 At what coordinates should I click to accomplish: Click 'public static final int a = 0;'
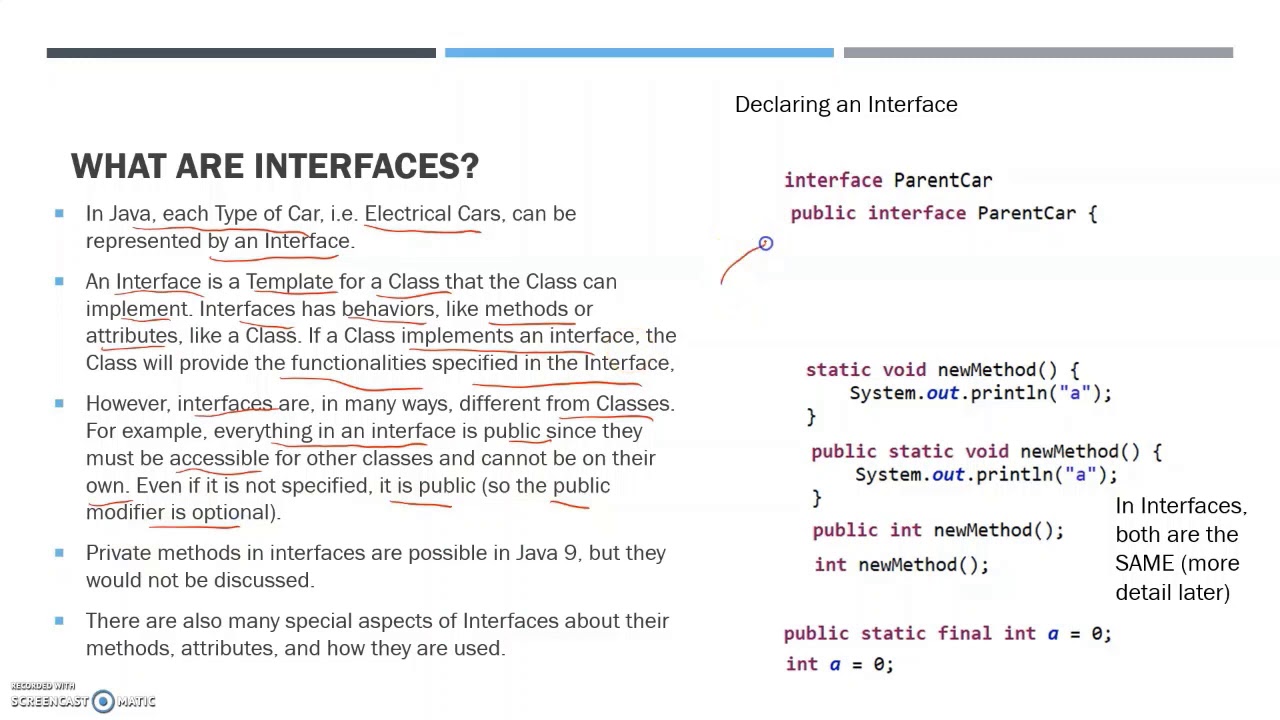(x=947, y=634)
